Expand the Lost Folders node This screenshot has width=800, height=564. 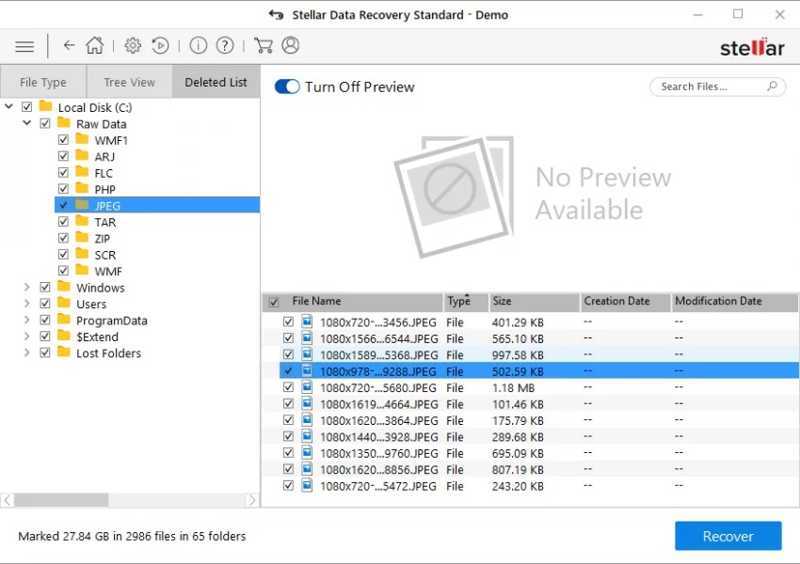pyautogui.click(x=27, y=353)
